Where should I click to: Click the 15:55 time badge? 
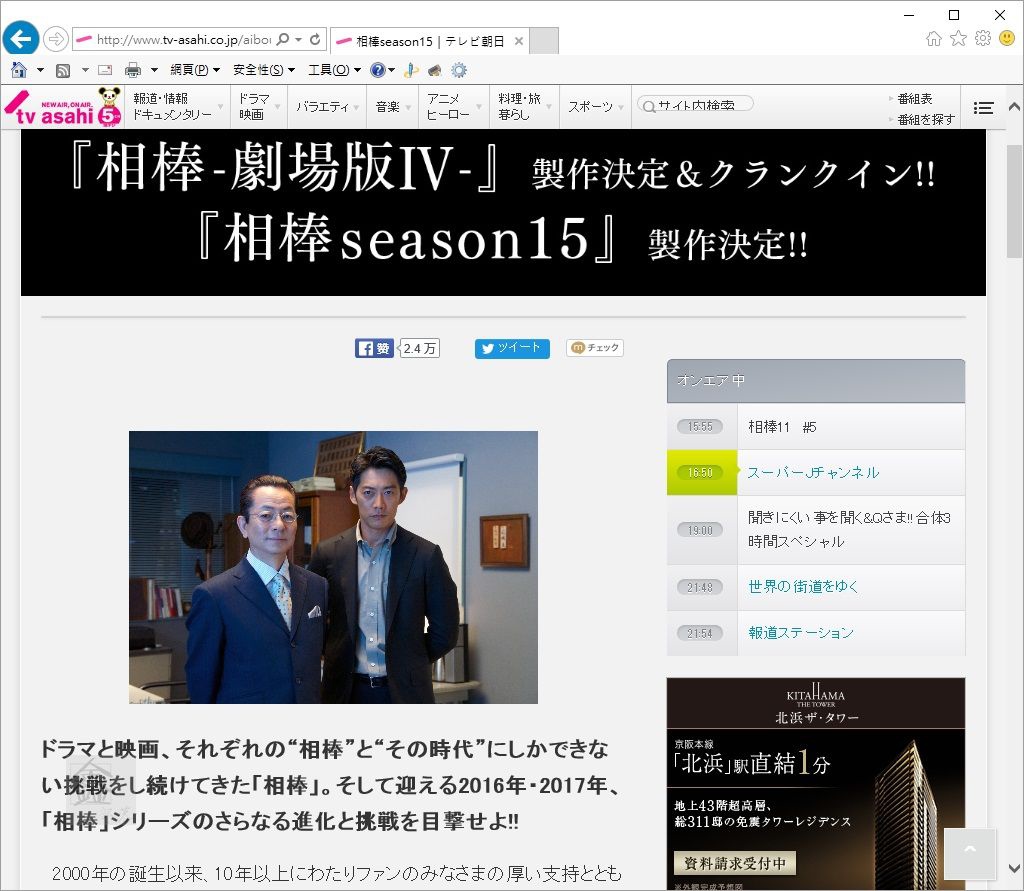coord(699,427)
